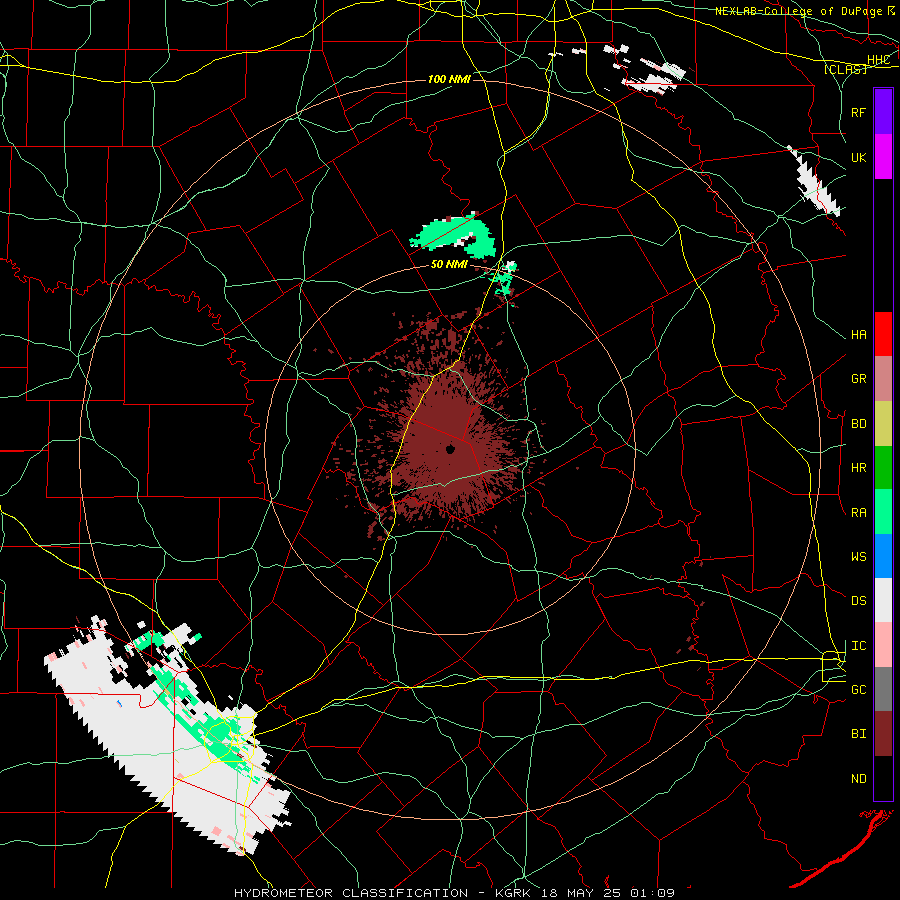This screenshot has width=900, height=900.
Task: Pick the dark green HR legend swatch
Action: coord(883,468)
